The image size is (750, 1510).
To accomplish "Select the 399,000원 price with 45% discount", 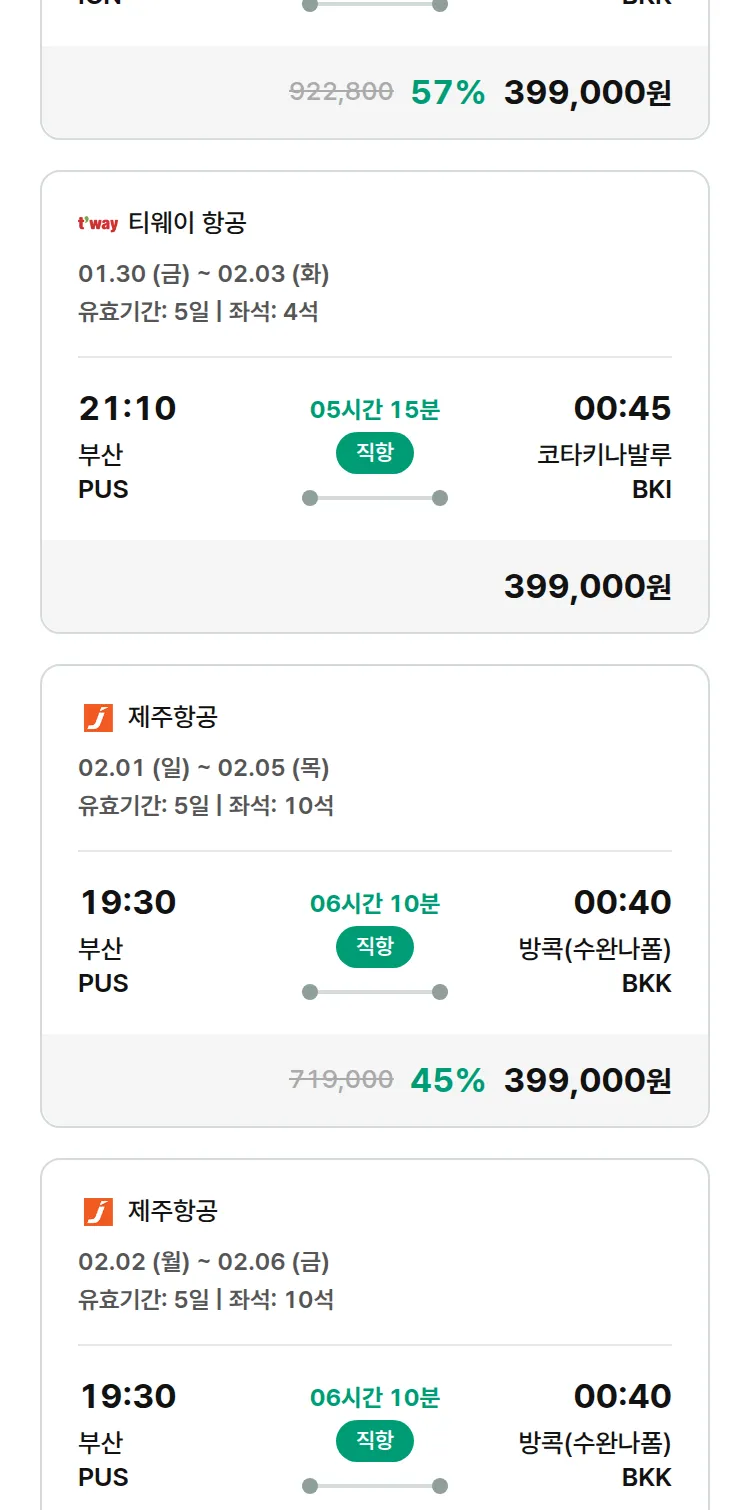I will coord(587,1081).
